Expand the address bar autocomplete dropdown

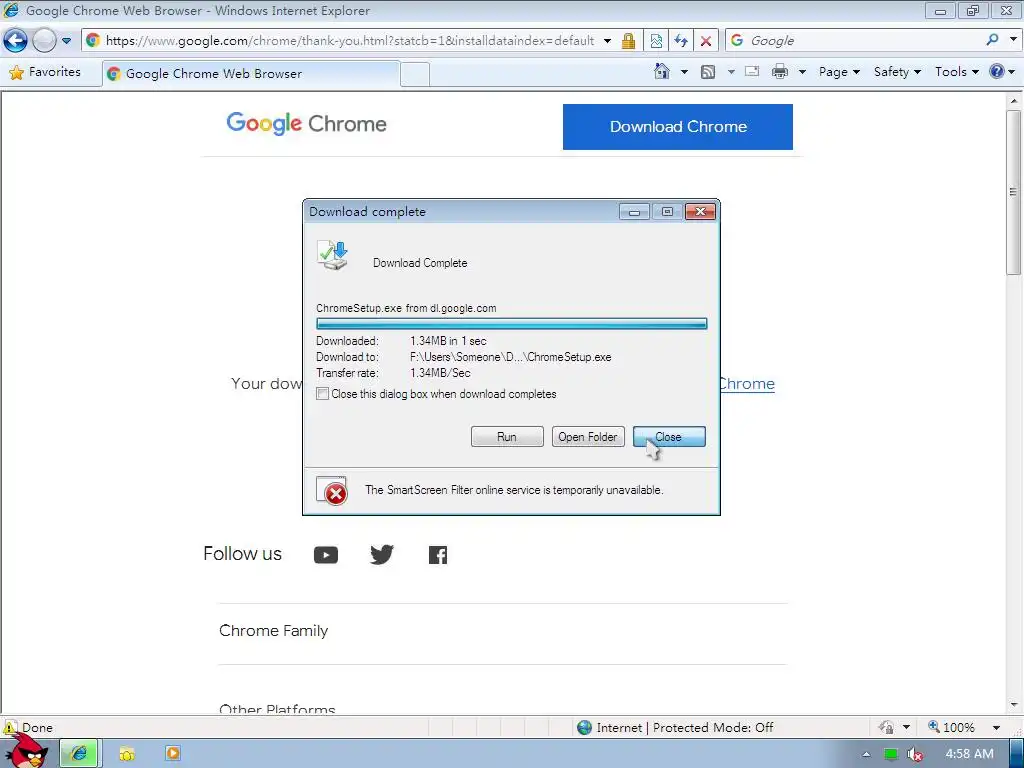point(607,40)
